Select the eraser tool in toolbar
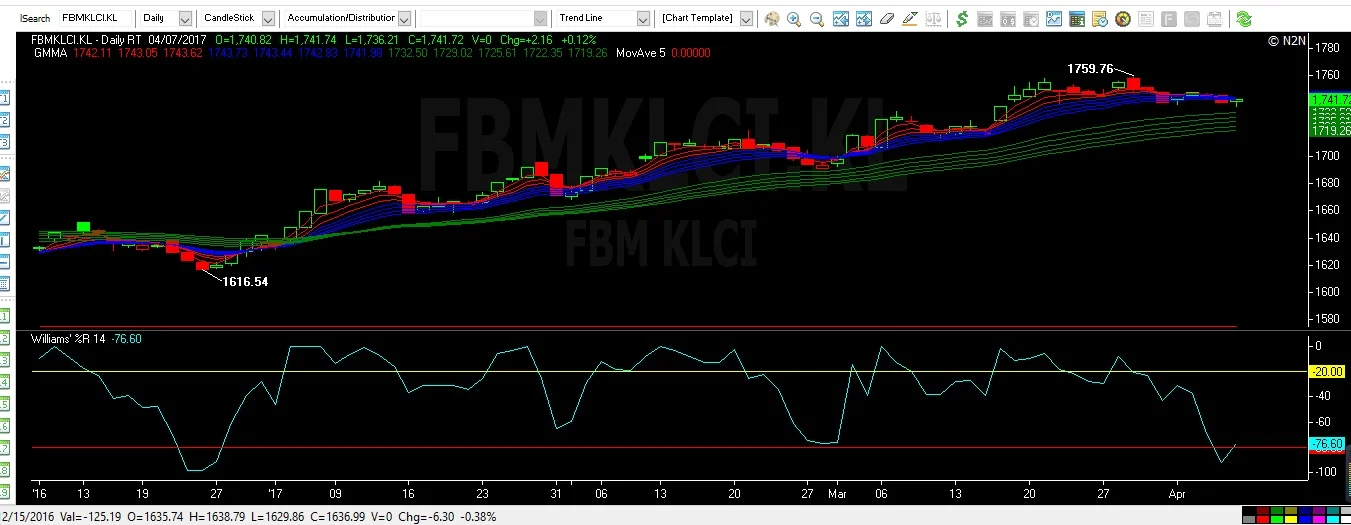1351x525 pixels. click(887, 19)
